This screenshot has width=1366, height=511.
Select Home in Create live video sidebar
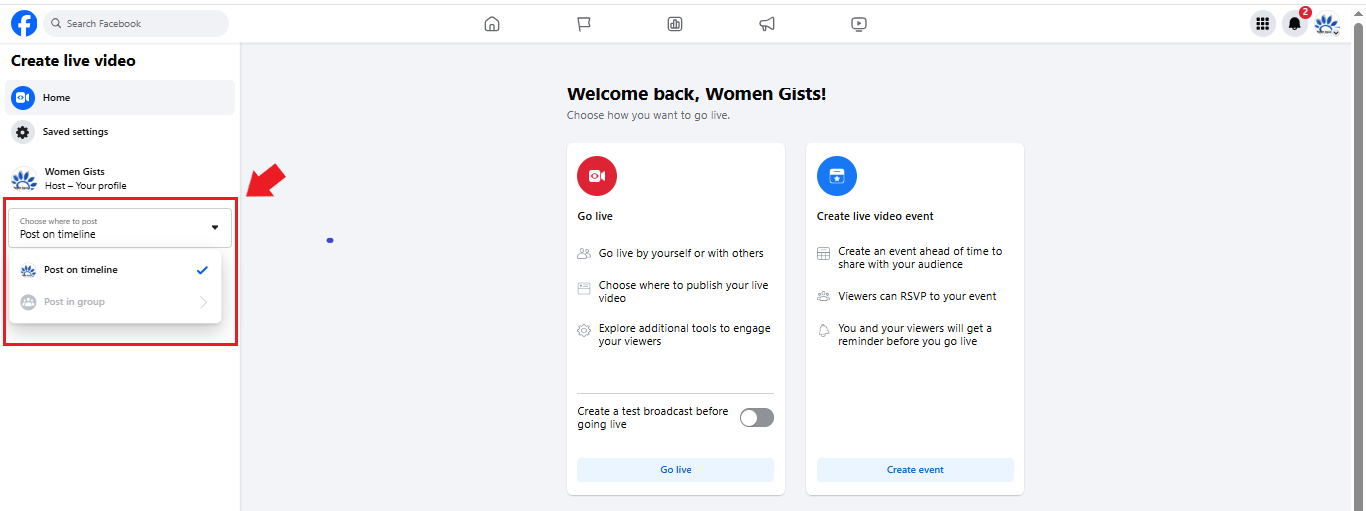pos(120,98)
